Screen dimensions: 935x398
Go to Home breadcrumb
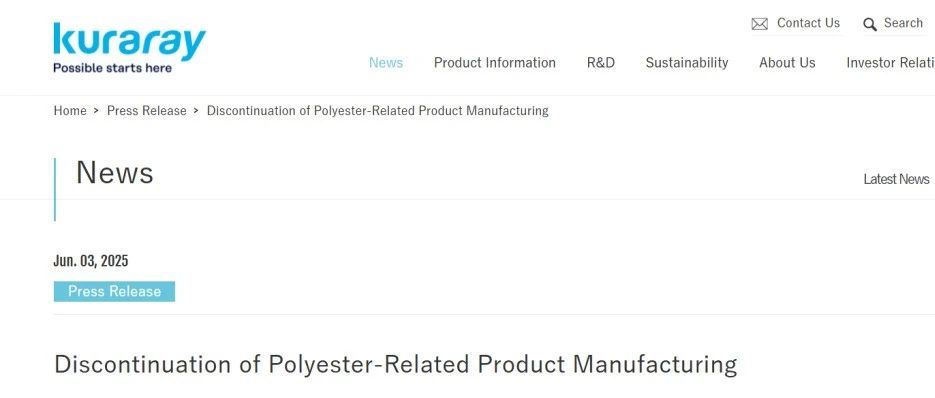[70, 110]
